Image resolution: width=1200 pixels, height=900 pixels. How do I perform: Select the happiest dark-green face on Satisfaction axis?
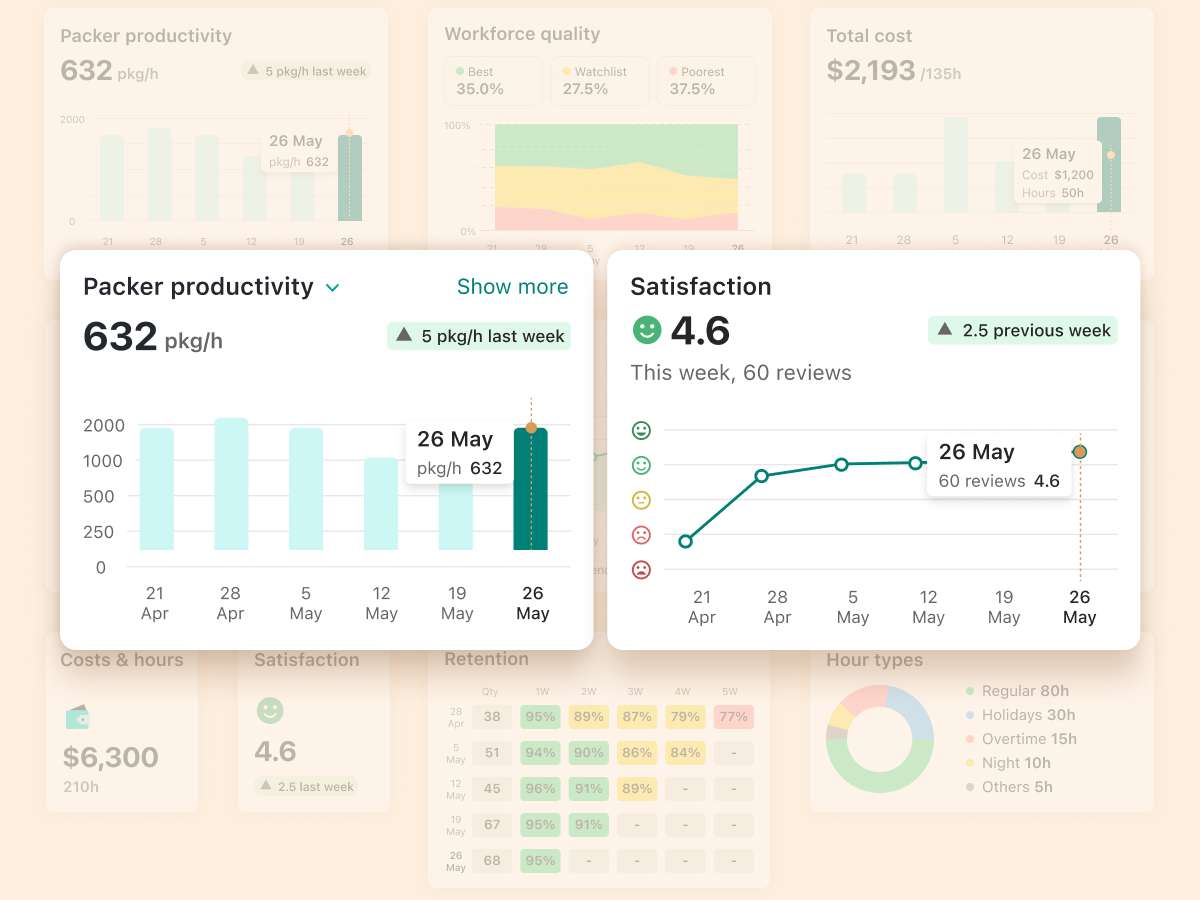click(641, 430)
